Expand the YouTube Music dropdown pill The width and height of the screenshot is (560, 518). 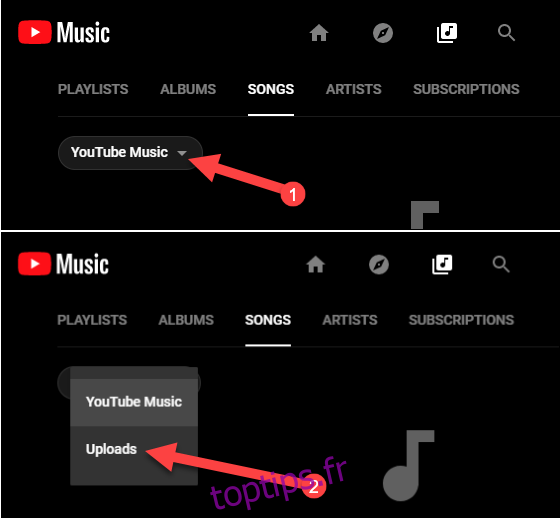pos(130,153)
